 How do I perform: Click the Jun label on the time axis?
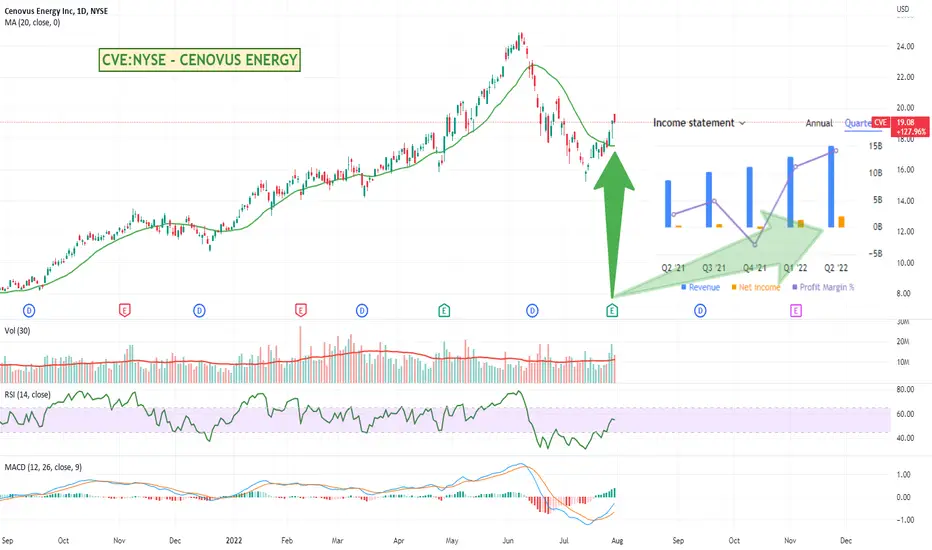508,540
